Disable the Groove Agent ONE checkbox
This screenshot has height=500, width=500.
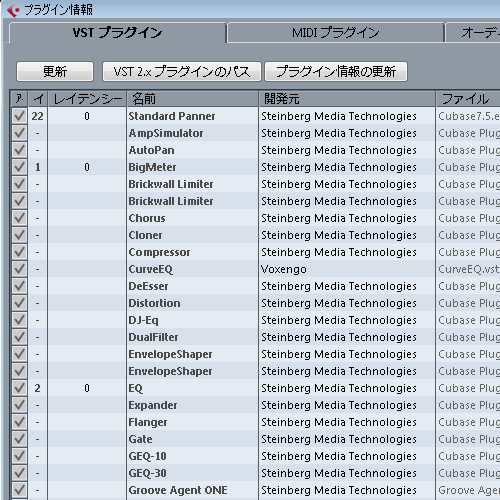[x=19, y=490]
